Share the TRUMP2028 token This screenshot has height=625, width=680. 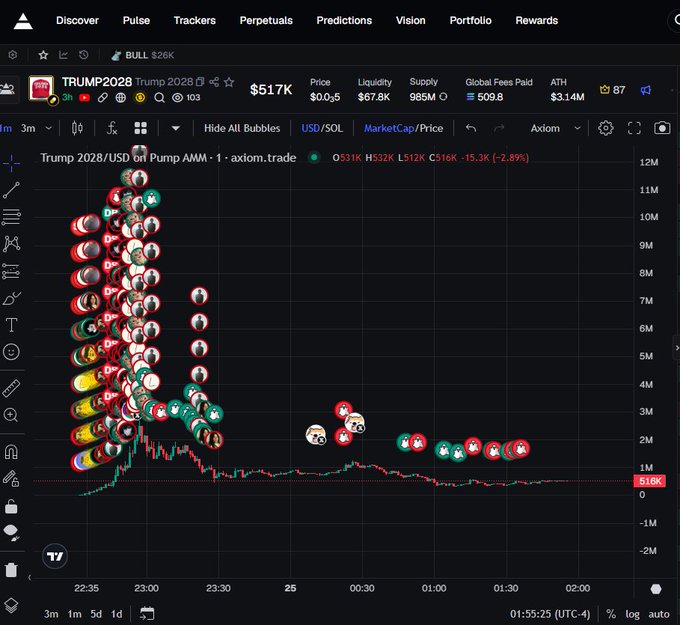pos(214,82)
